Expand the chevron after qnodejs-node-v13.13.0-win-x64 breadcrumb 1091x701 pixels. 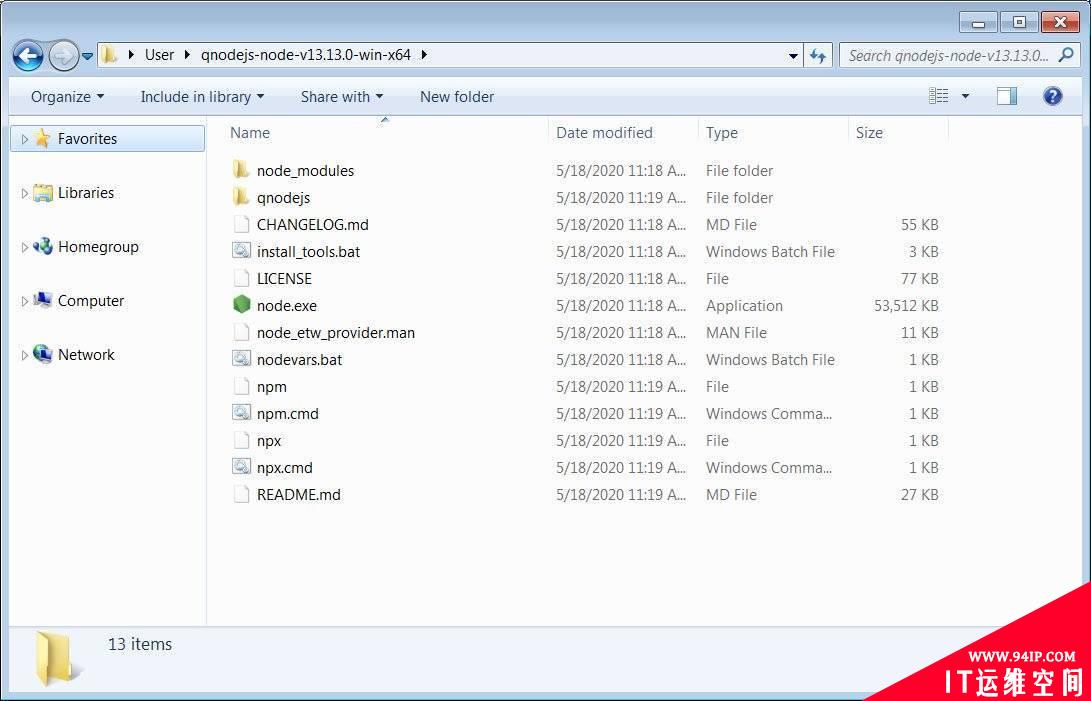click(424, 55)
